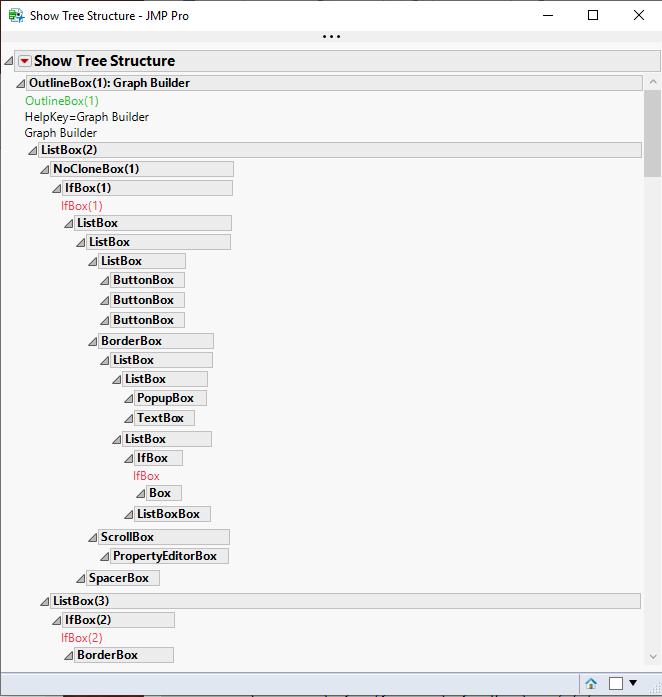Open the arrange windows dropdown arrow at bottom right

click(x=633, y=683)
